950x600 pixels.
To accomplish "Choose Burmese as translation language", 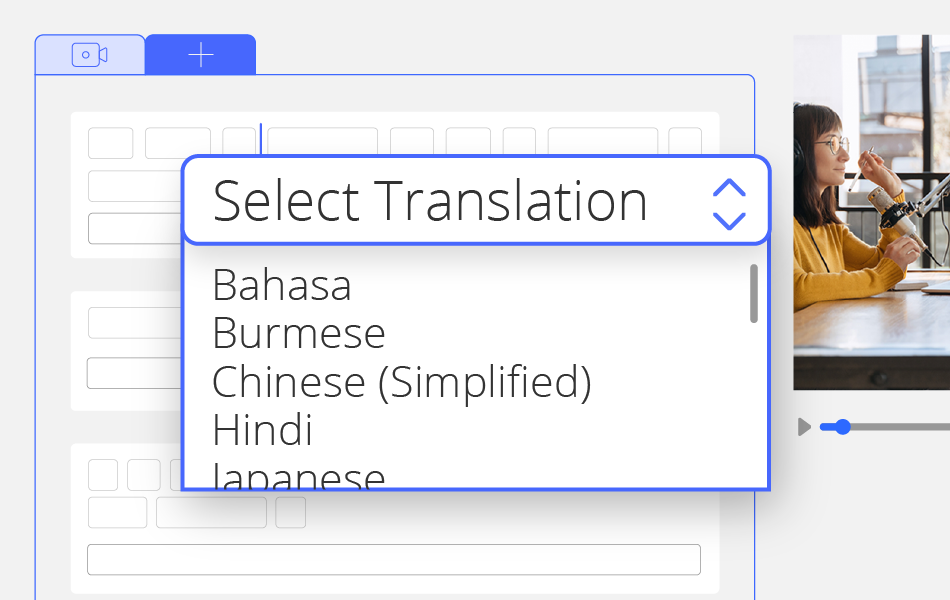I will click(x=299, y=333).
